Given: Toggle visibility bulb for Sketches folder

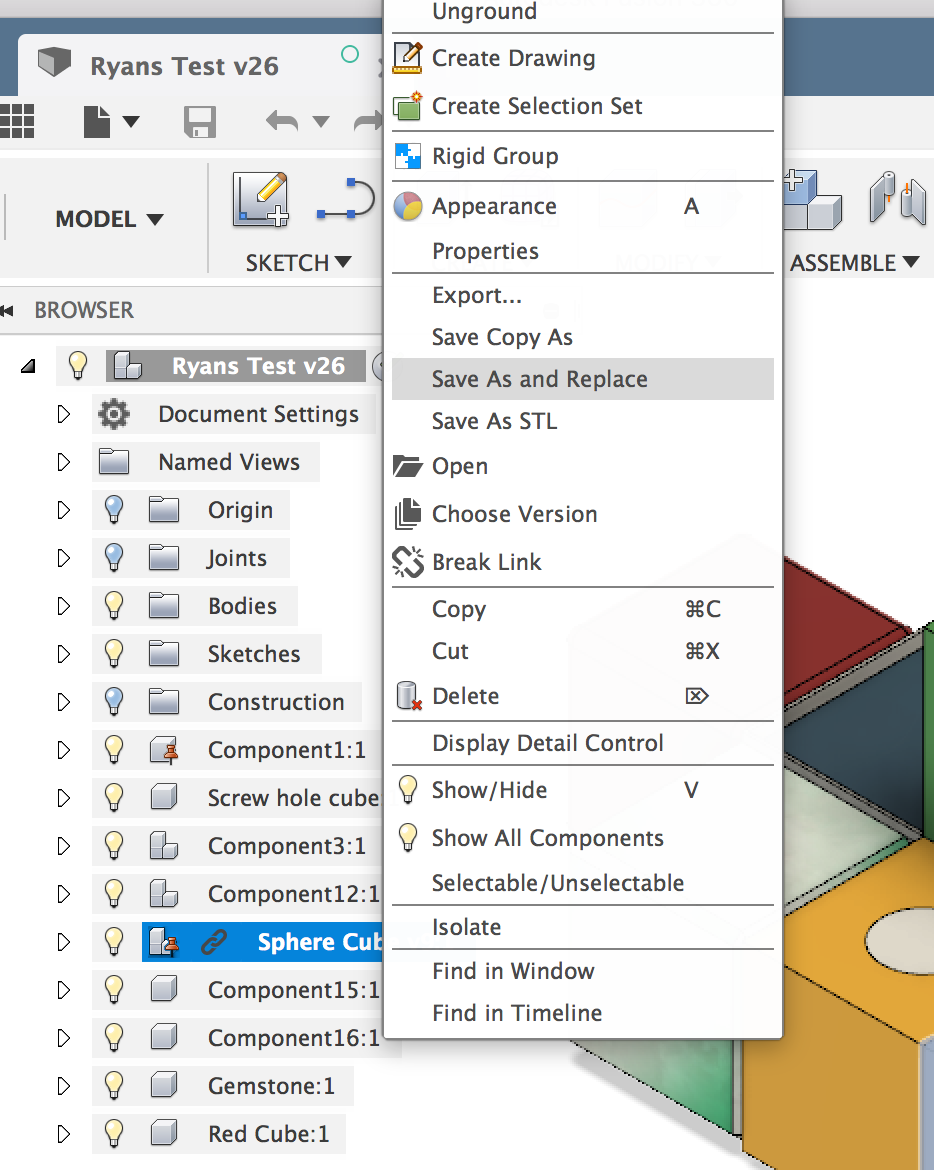Looking at the screenshot, I should pyautogui.click(x=113, y=654).
